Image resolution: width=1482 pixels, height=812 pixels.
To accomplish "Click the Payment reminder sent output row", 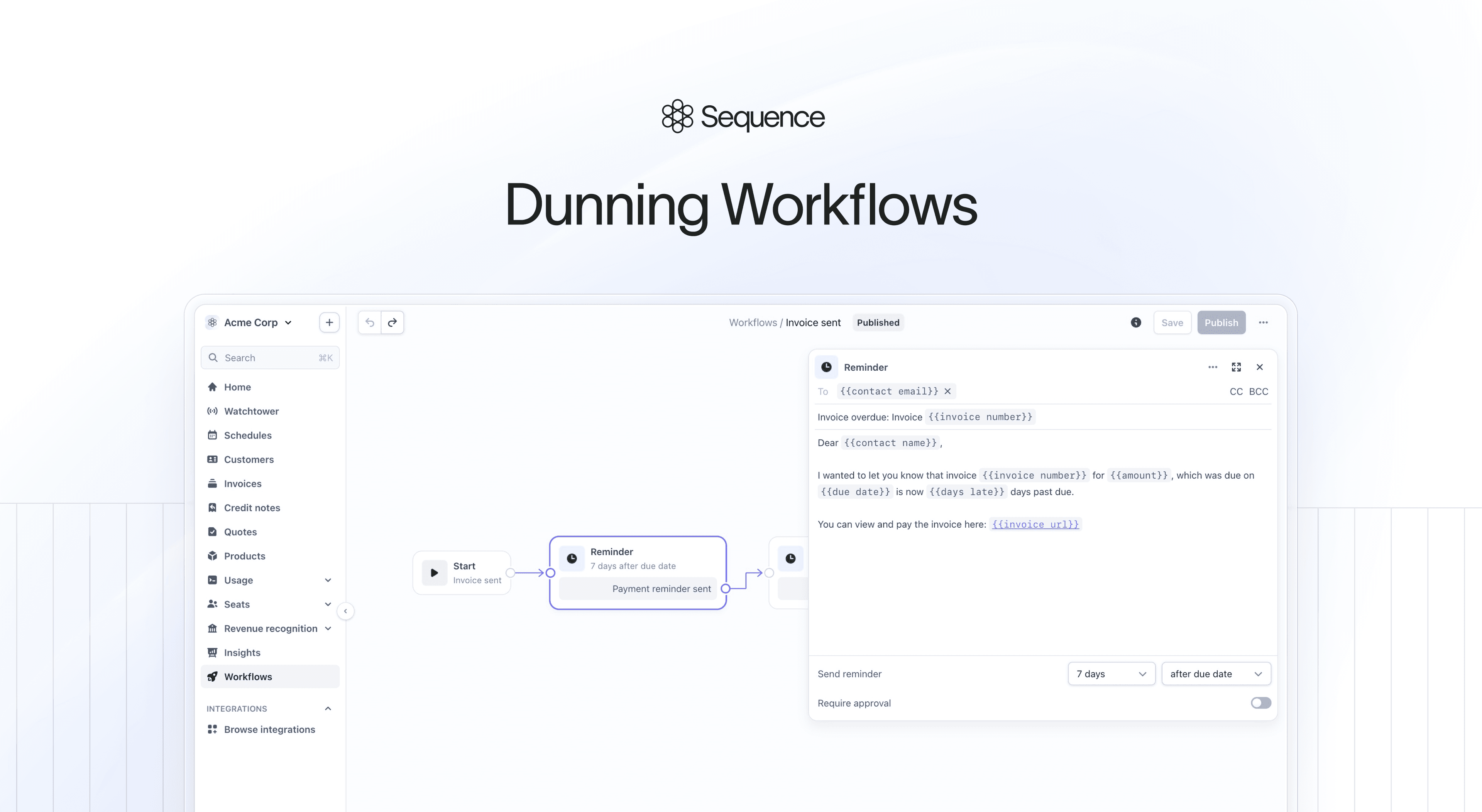I will [638, 589].
